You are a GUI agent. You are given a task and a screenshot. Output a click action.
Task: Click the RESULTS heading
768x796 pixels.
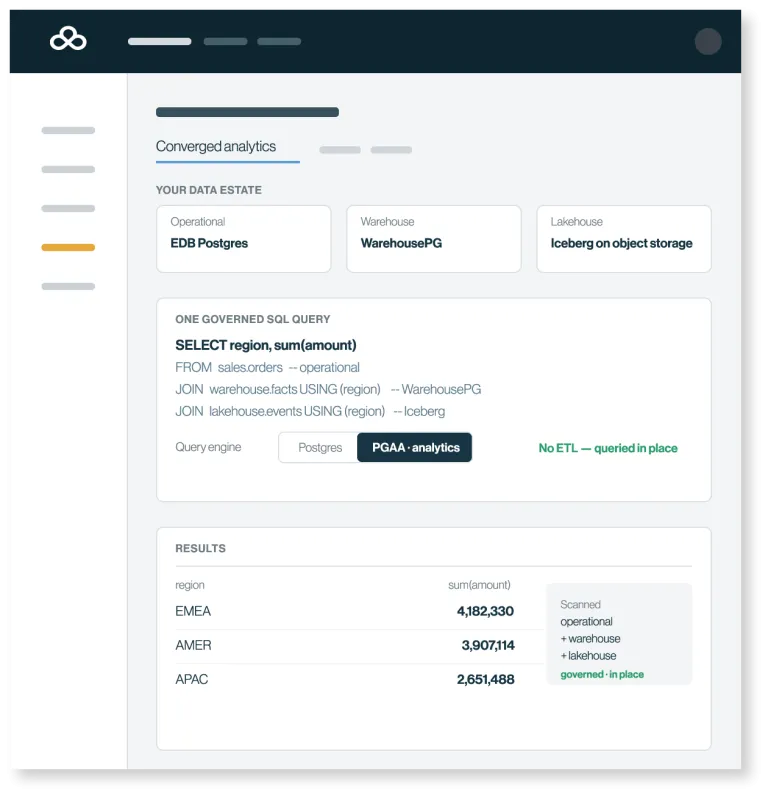pos(201,548)
